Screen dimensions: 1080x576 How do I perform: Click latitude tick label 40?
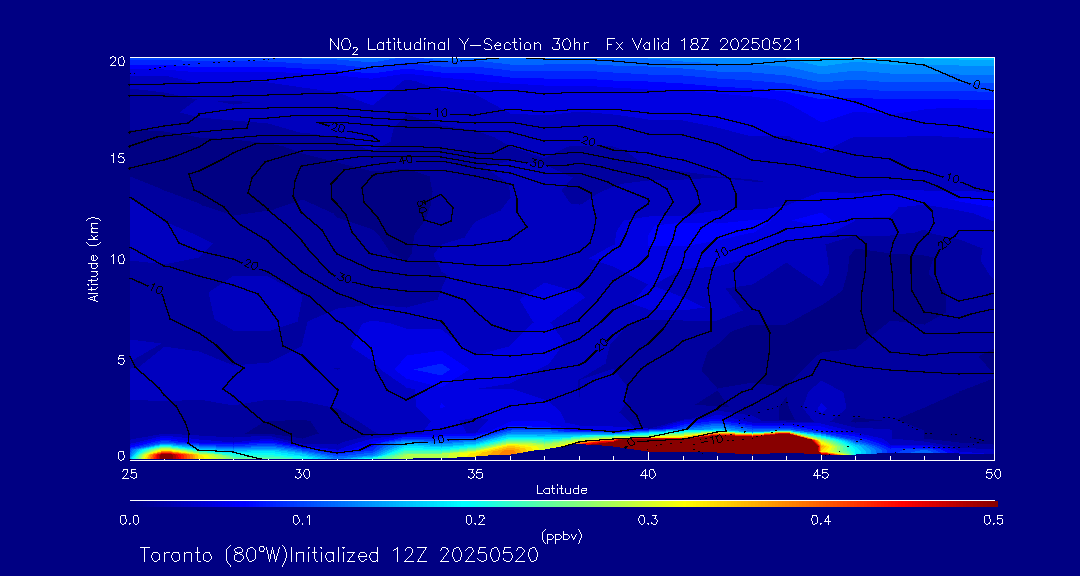coord(647,474)
